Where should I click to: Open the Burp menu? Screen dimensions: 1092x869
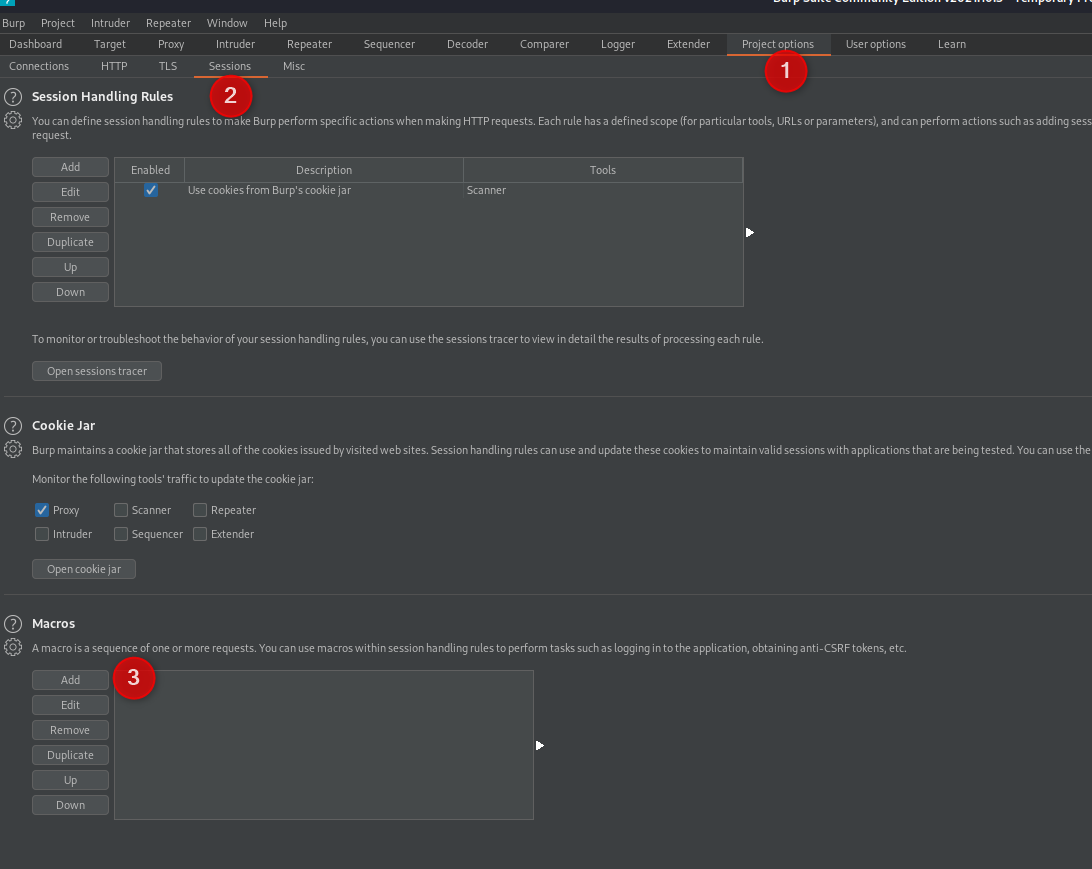(14, 23)
